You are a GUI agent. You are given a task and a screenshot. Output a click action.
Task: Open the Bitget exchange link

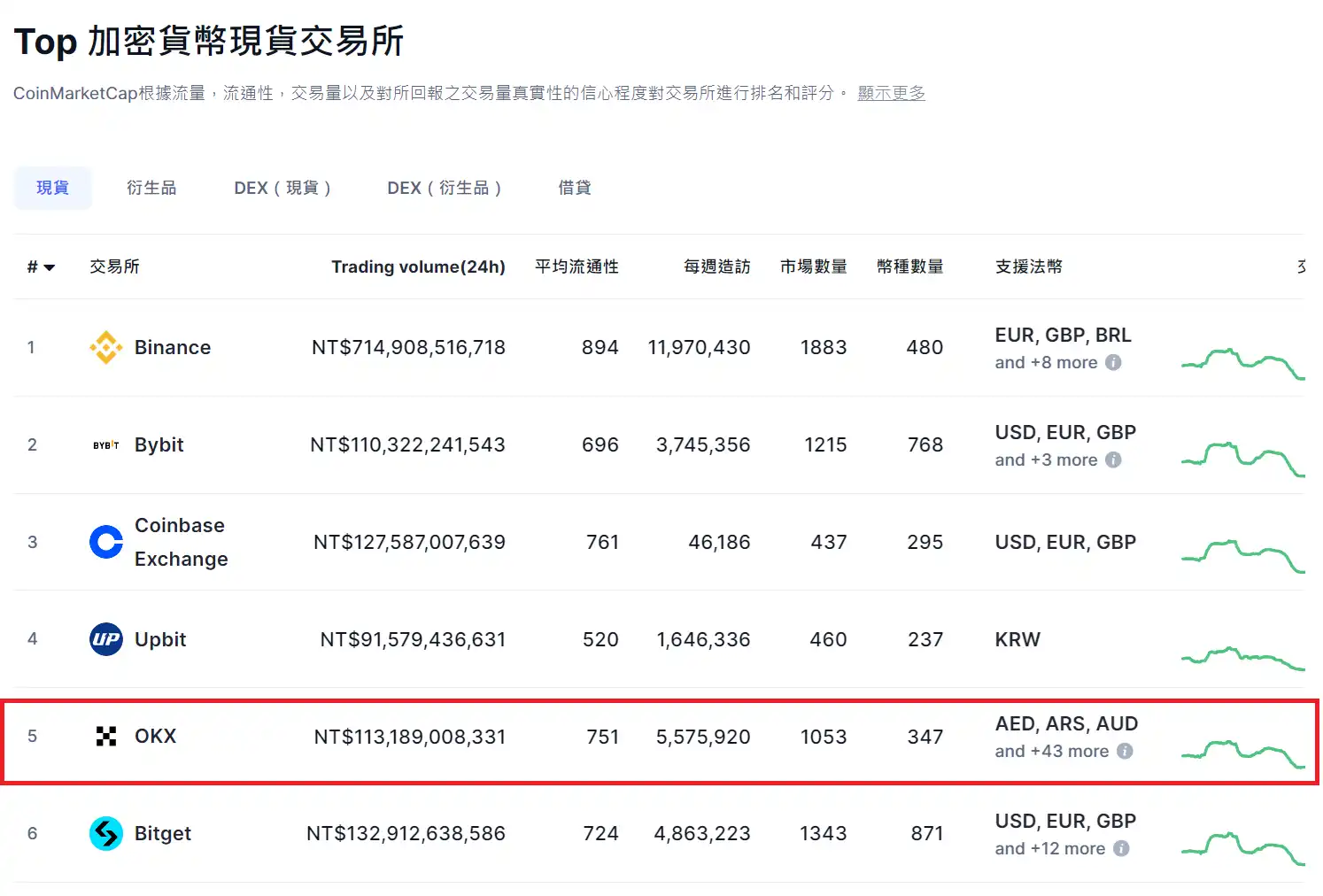[163, 833]
